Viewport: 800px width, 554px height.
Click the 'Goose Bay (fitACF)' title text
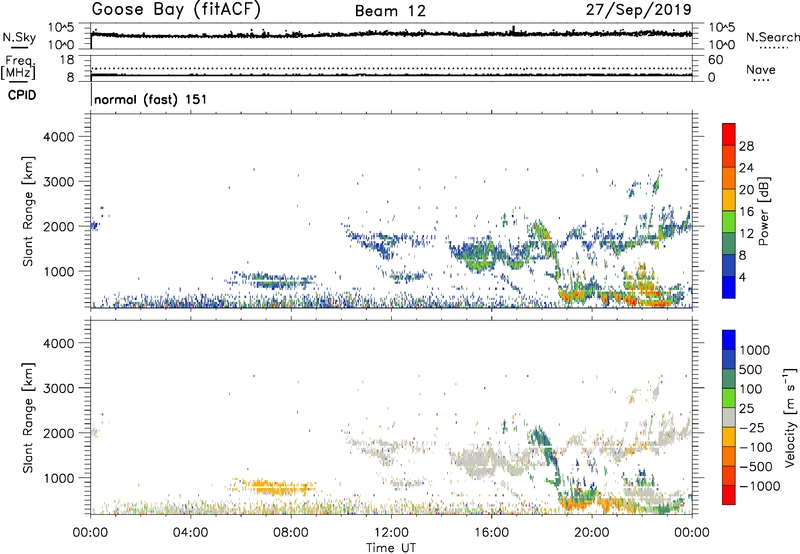point(176,10)
